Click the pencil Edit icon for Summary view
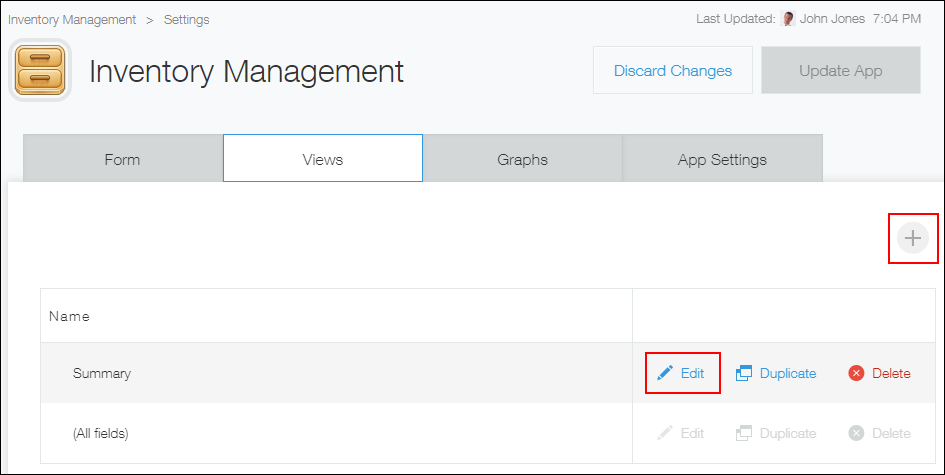 (x=665, y=373)
